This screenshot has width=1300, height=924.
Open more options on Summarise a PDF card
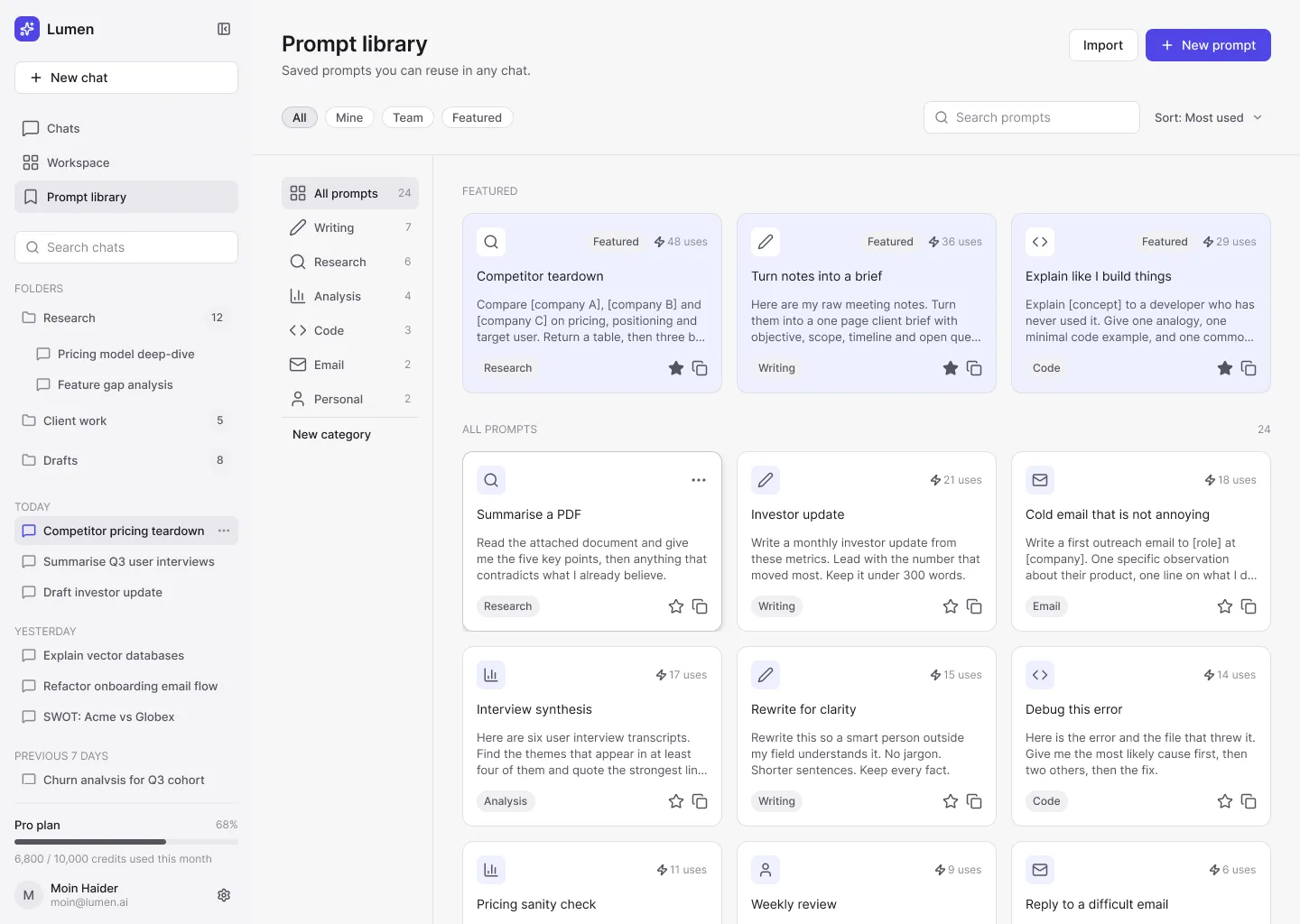pos(699,480)
